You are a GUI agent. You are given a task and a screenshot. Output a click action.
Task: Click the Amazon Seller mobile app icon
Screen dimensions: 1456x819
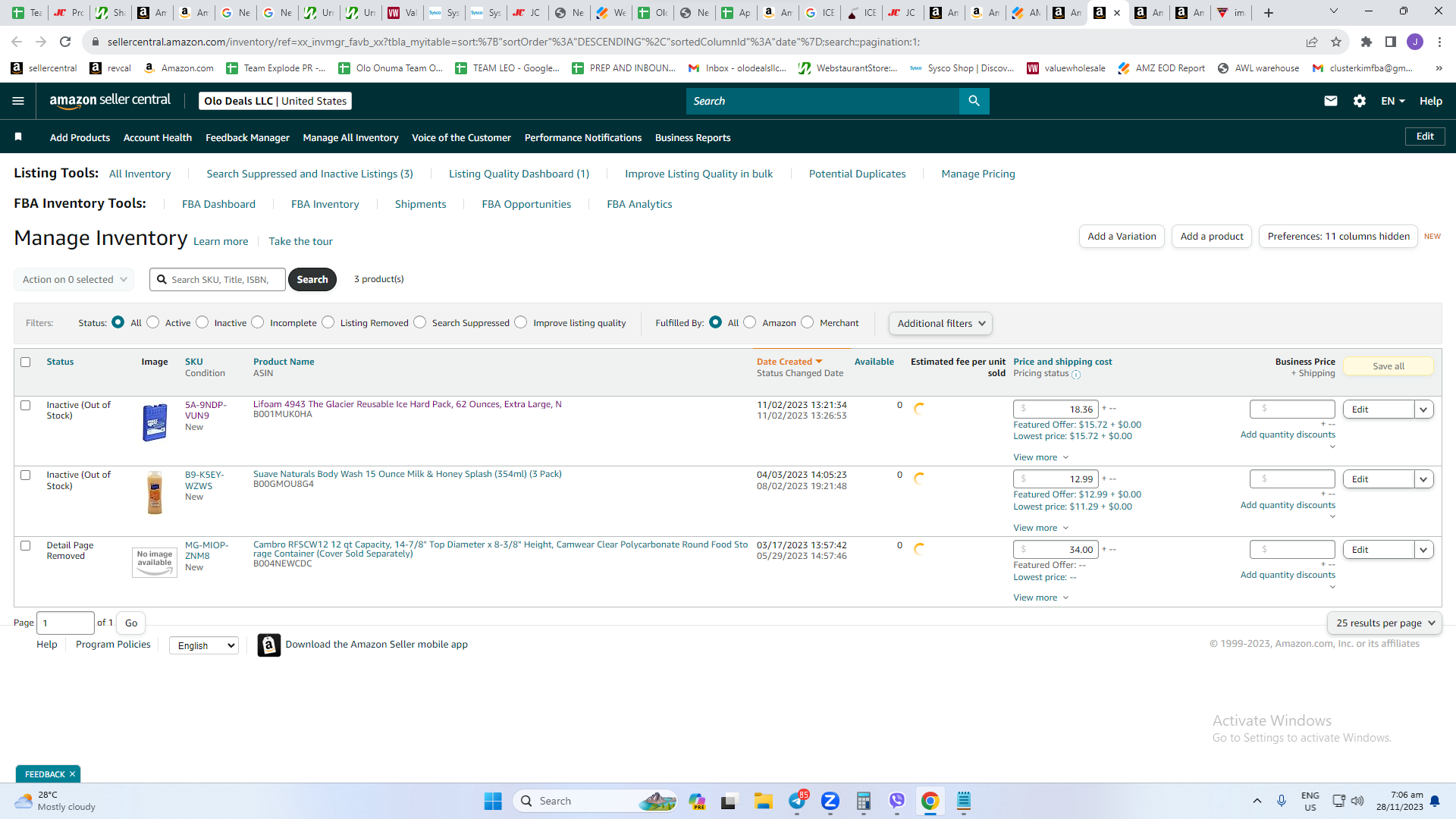(268, 645)
